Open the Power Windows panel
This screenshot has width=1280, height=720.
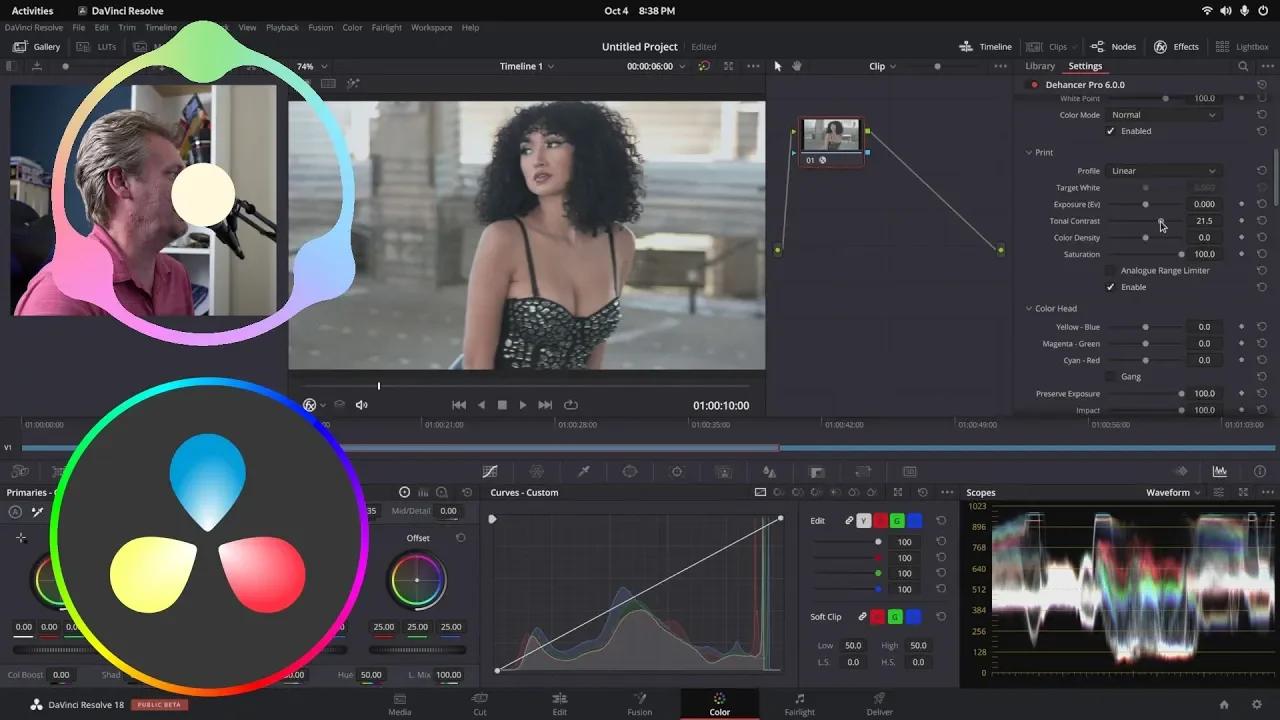tap(630, 471)
